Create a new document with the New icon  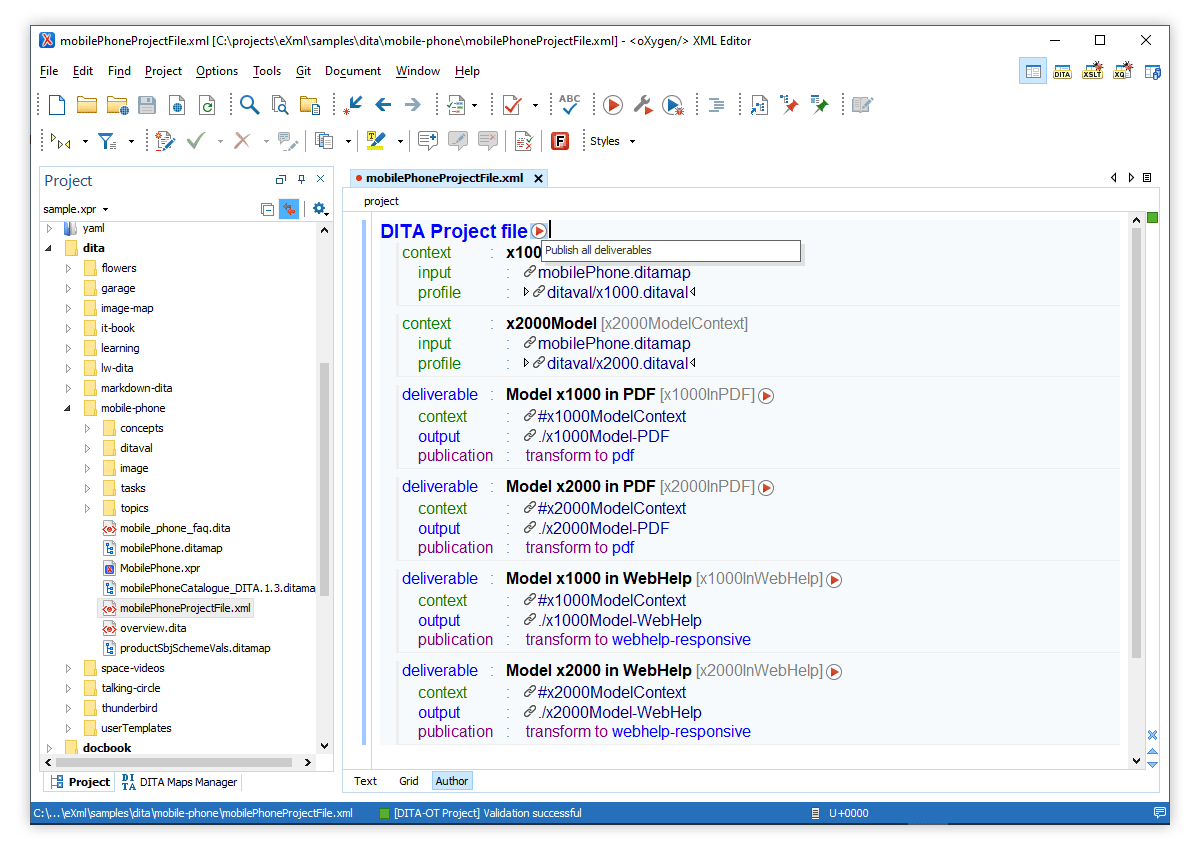(x=57, y=105)
